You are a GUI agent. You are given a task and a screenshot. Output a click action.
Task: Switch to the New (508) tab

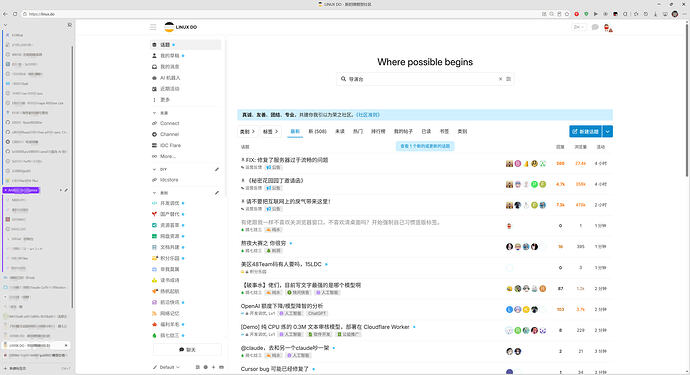[317, 131]
